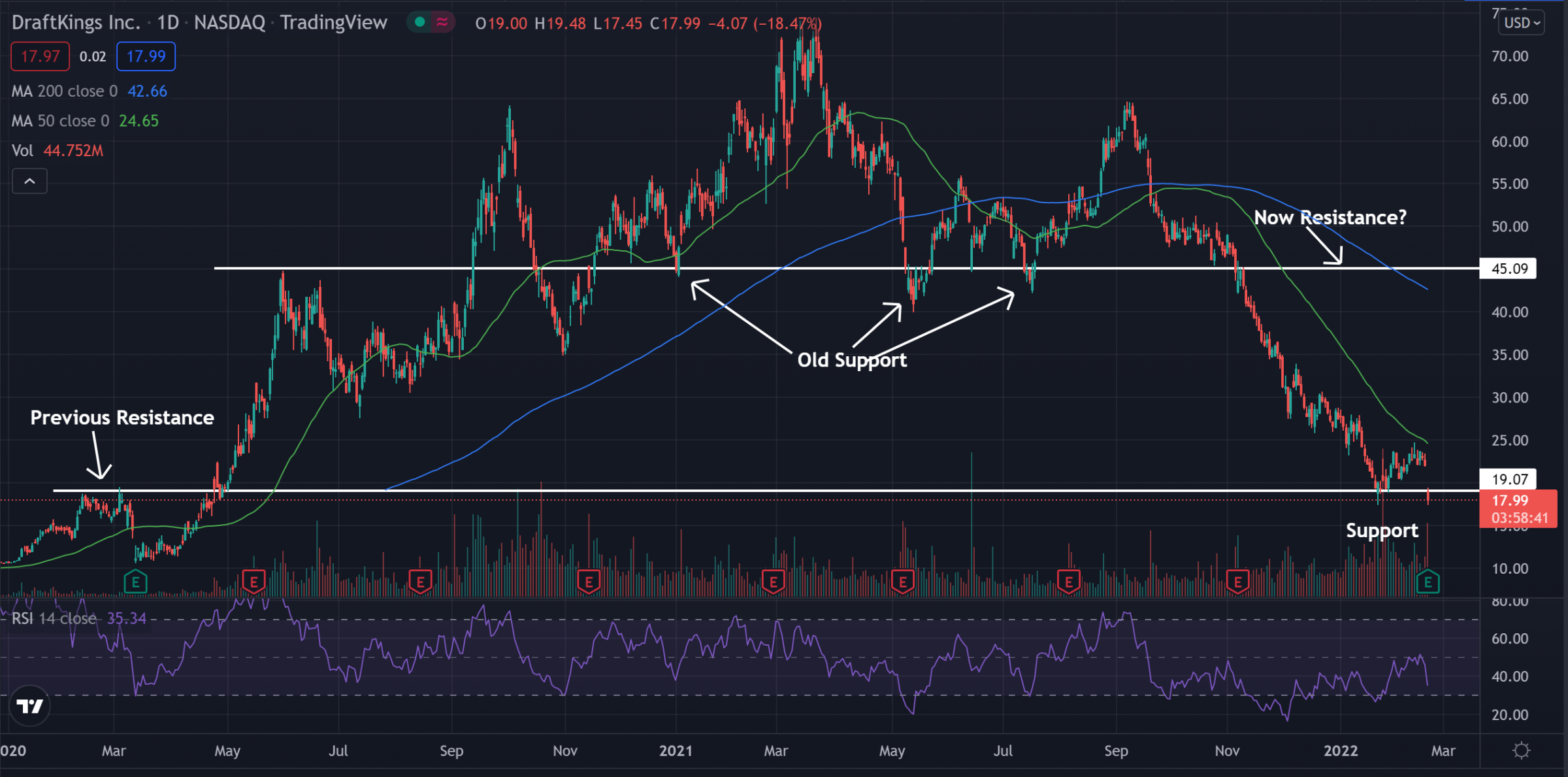This screenshot has width=1568, height=777.
Task: Click the 19.07 horizontal line price label
Action: 1509,479
